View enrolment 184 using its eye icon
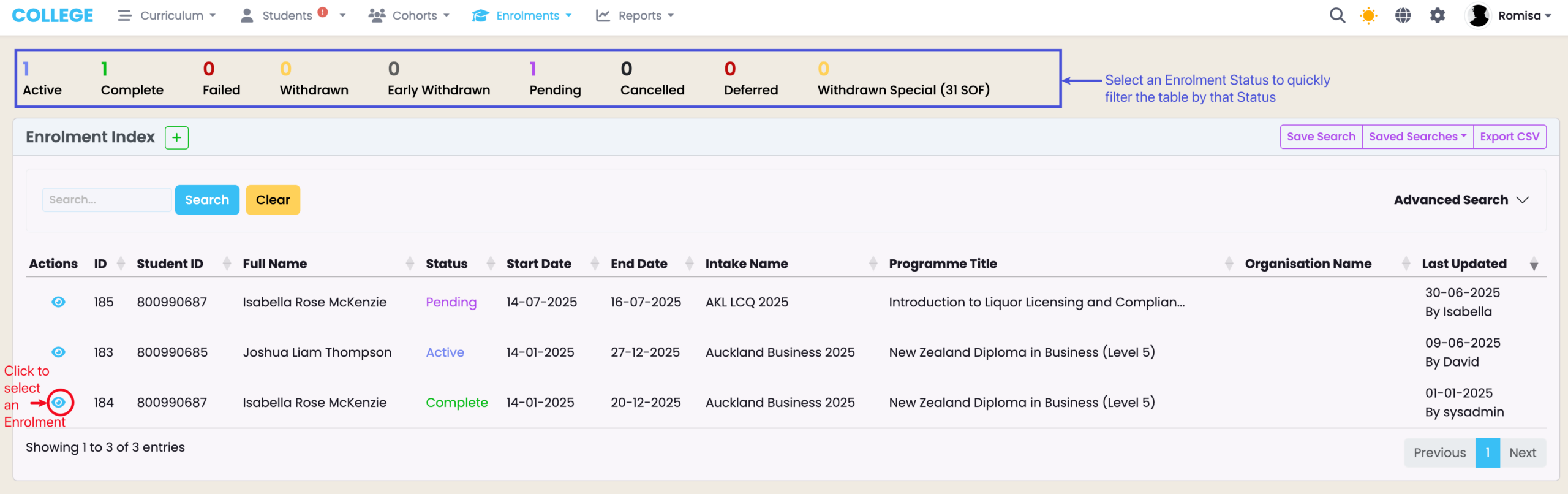 (59, 403)
